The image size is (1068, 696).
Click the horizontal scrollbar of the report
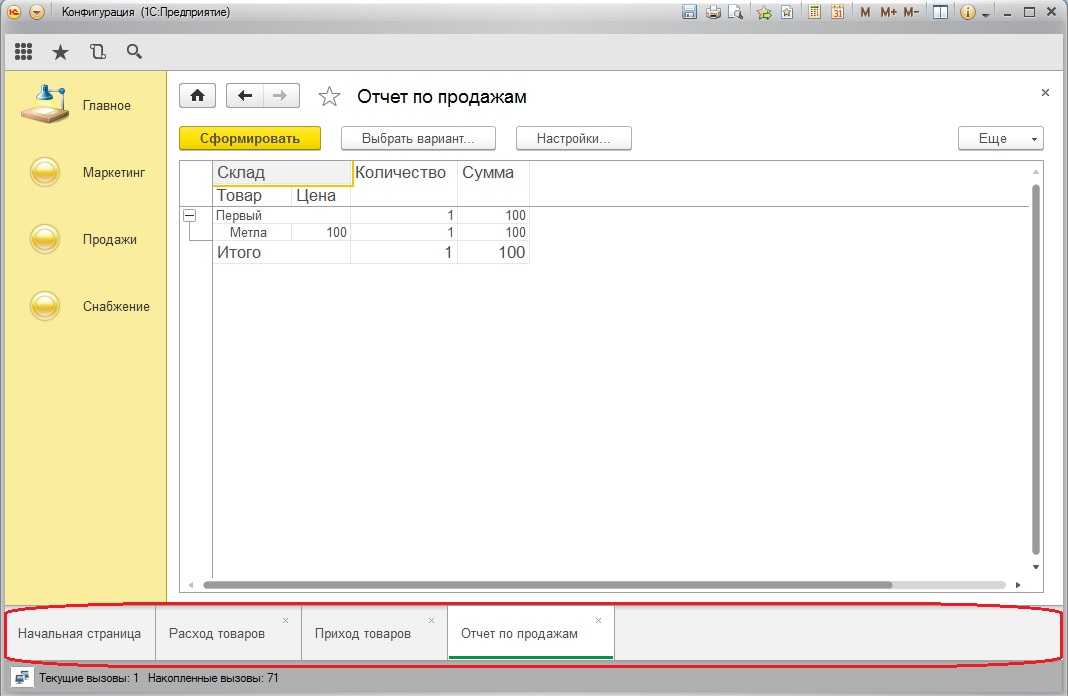(x=546, y=585)
